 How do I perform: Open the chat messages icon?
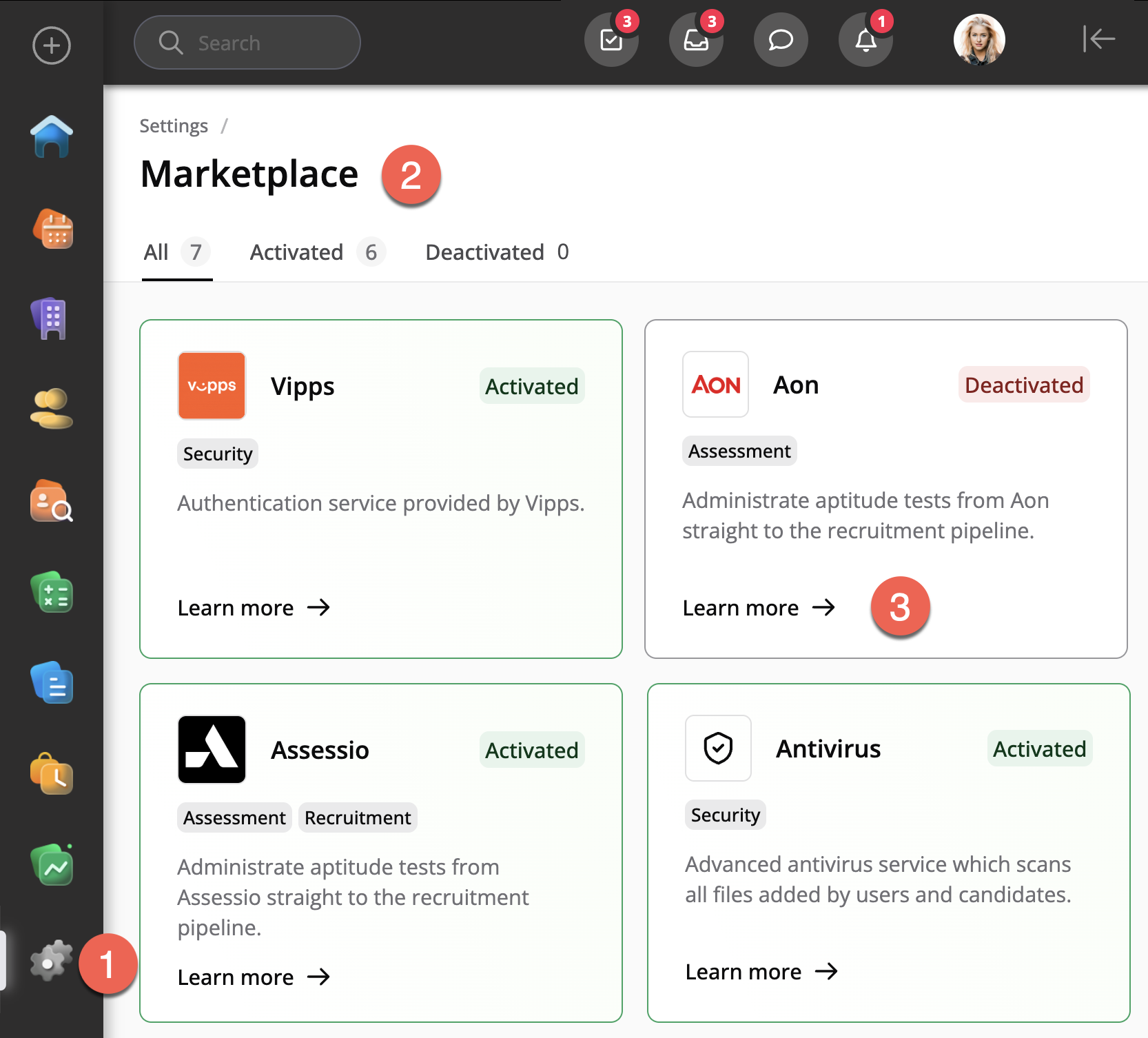(781, 40)
